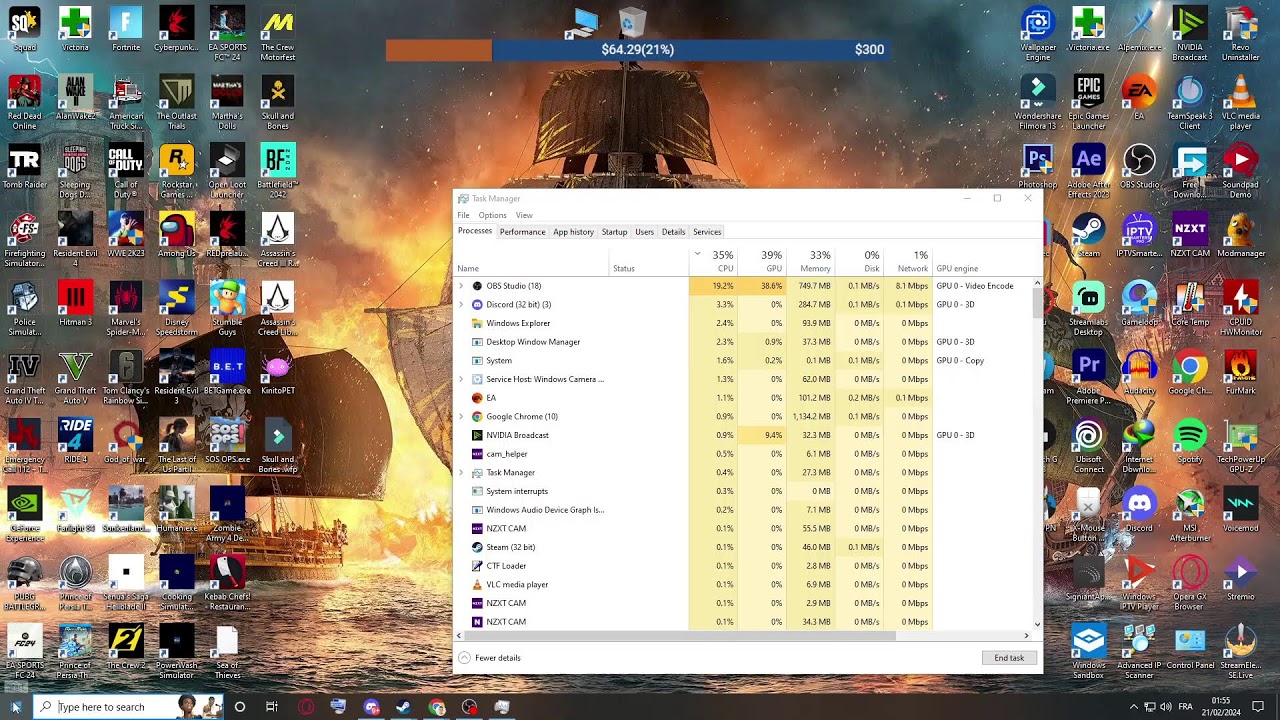Sort processes by the Memory column header

click(811, 262)
